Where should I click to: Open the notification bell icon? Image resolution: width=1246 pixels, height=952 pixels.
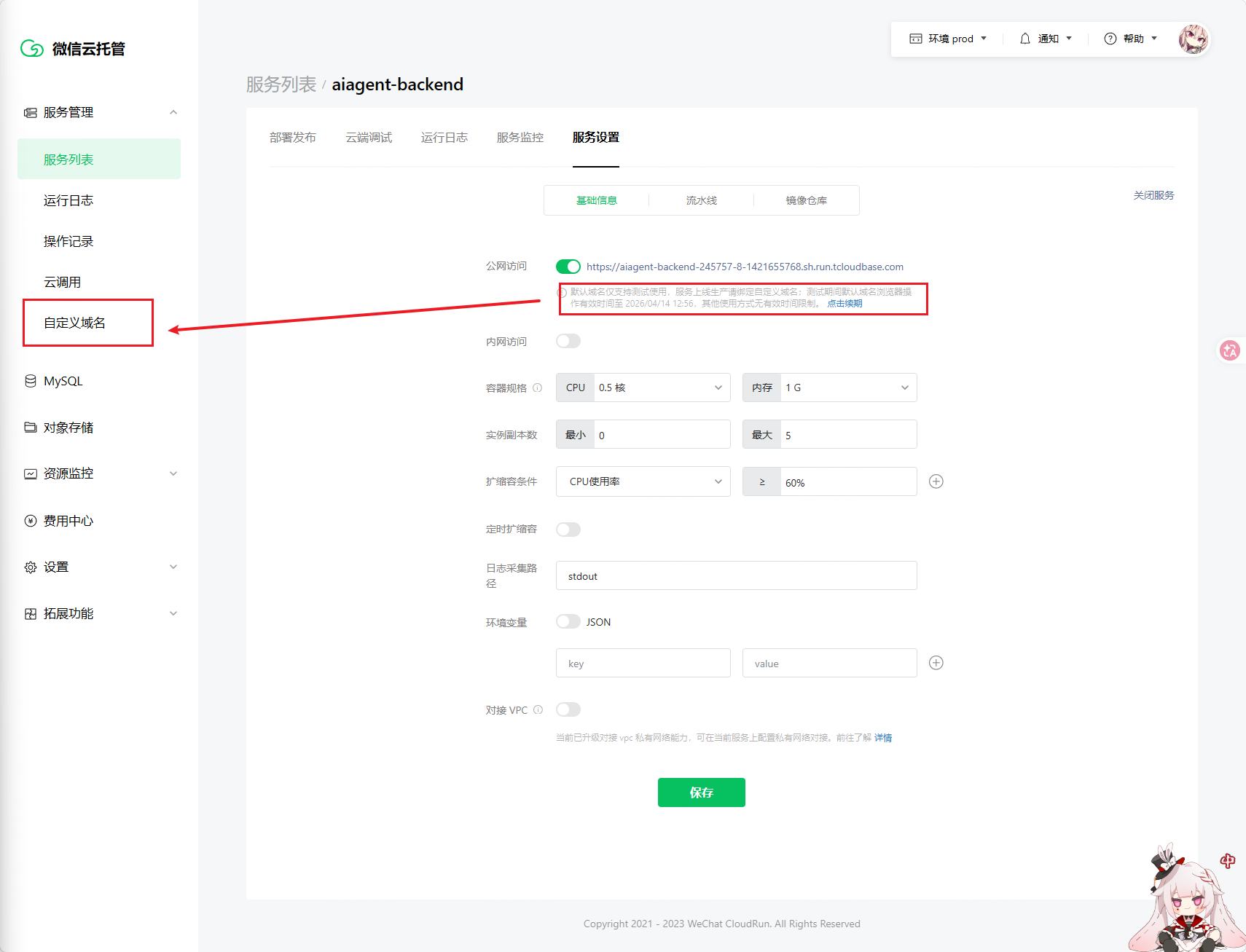pos(1024,39)
